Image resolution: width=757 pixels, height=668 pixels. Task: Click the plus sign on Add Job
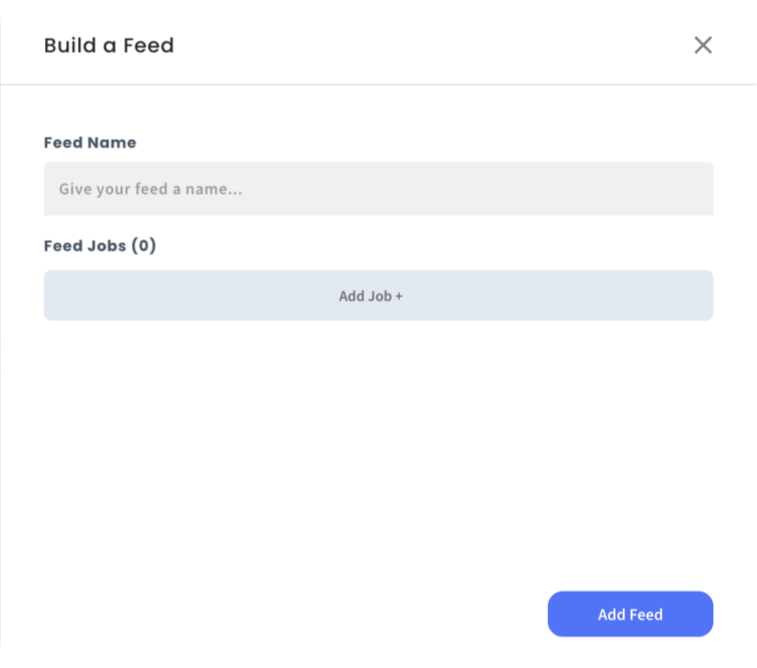click(399, 296)
